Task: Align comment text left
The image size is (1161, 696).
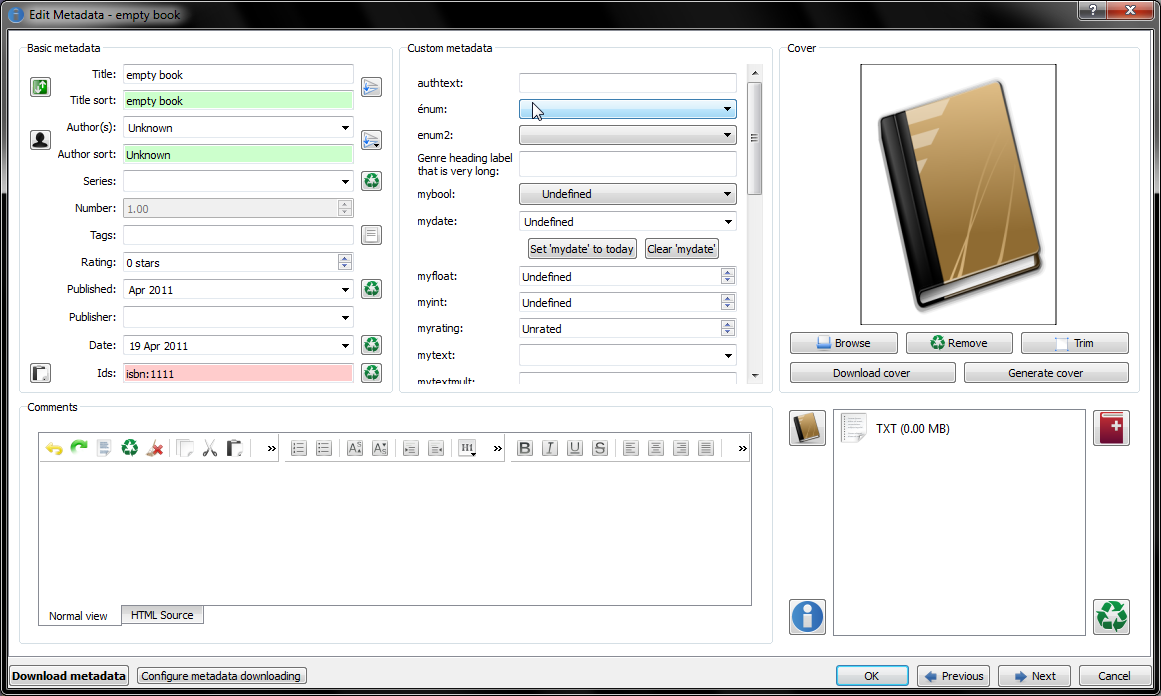Action: (x=631, y=448)
